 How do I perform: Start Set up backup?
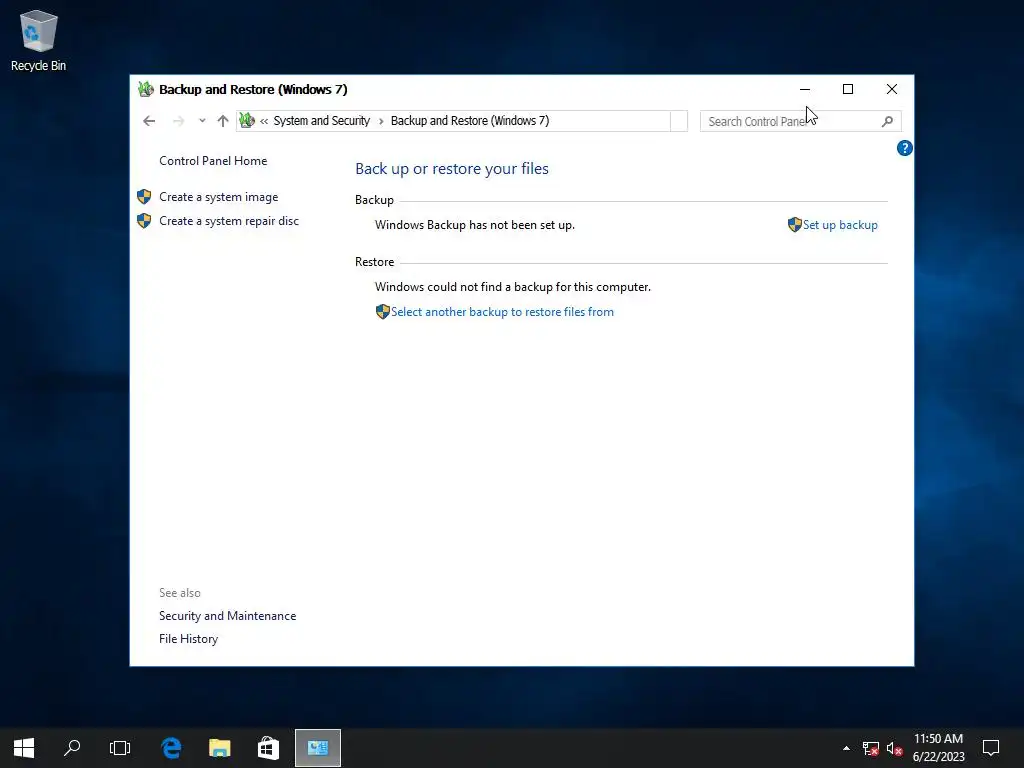click(840, 225)
